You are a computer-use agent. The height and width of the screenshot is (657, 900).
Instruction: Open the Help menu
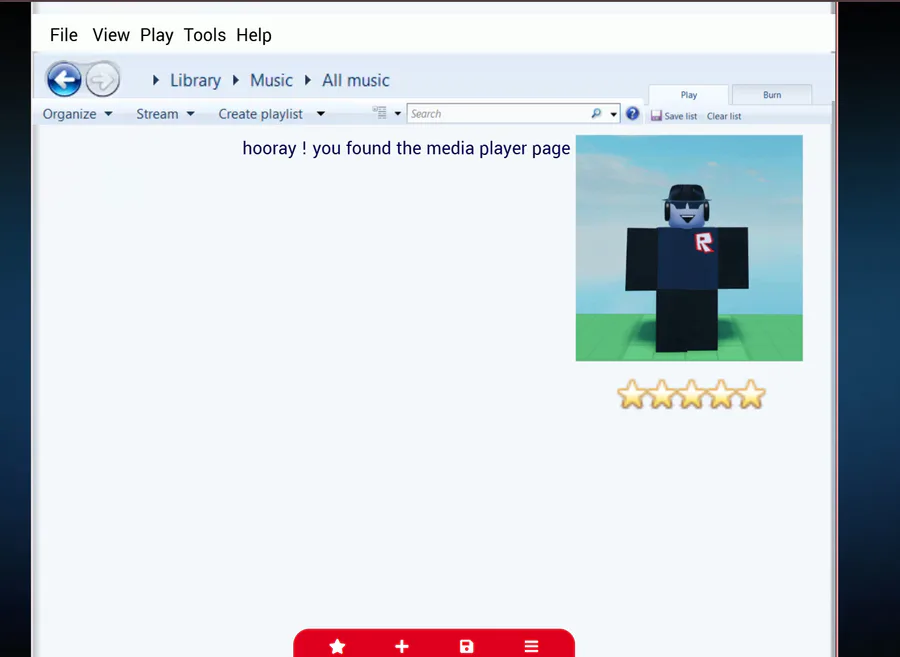pos(254,35)
